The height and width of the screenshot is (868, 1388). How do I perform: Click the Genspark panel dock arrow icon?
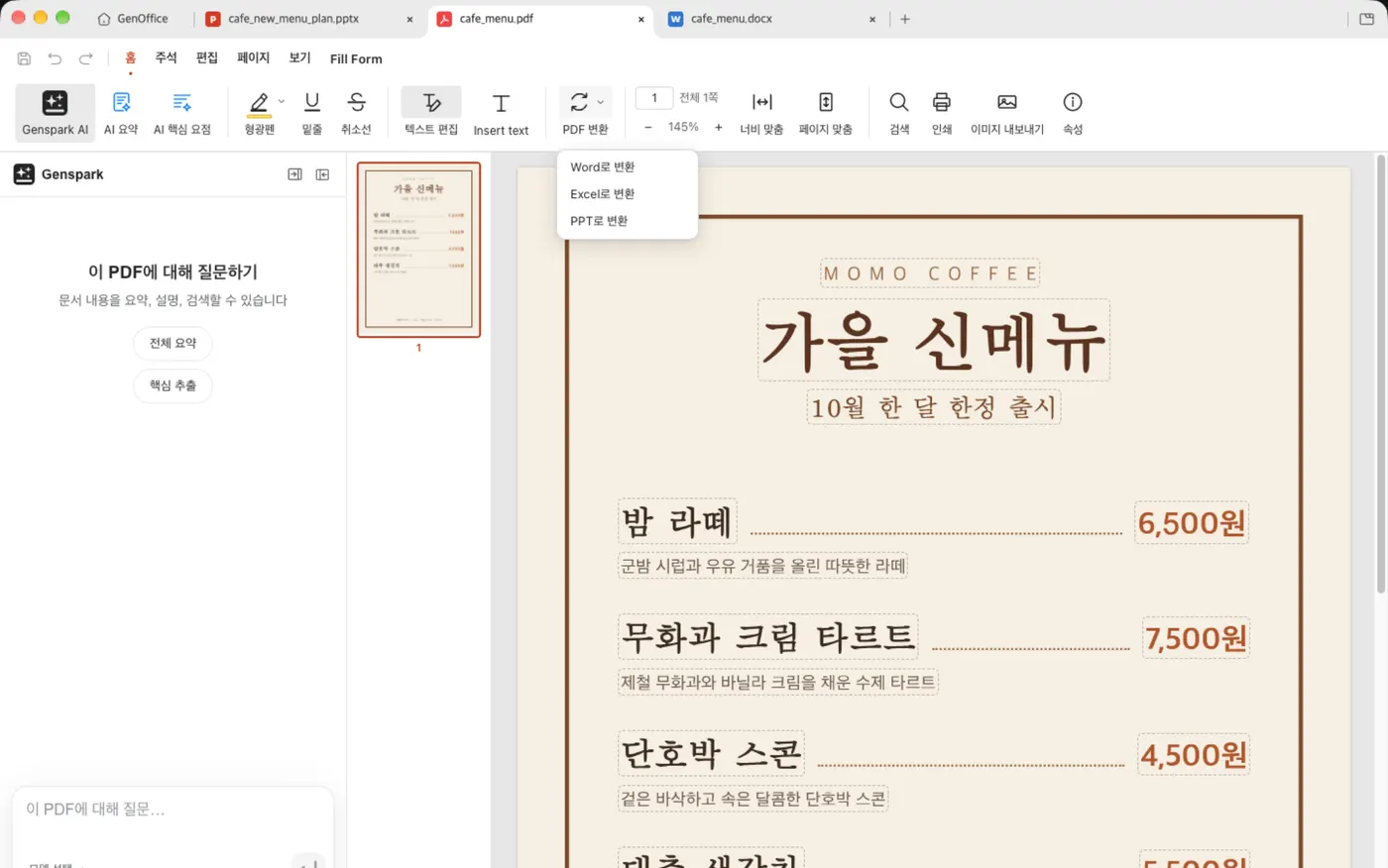coord(294,174)
